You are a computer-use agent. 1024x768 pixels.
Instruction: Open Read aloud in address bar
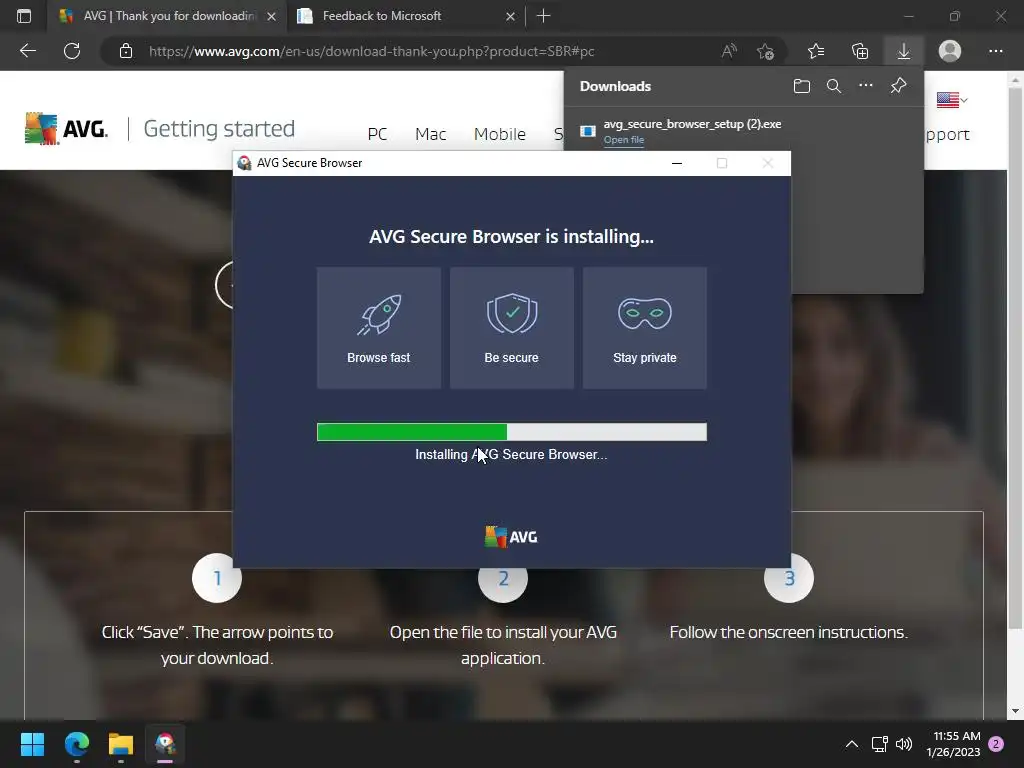pos(729,51)
